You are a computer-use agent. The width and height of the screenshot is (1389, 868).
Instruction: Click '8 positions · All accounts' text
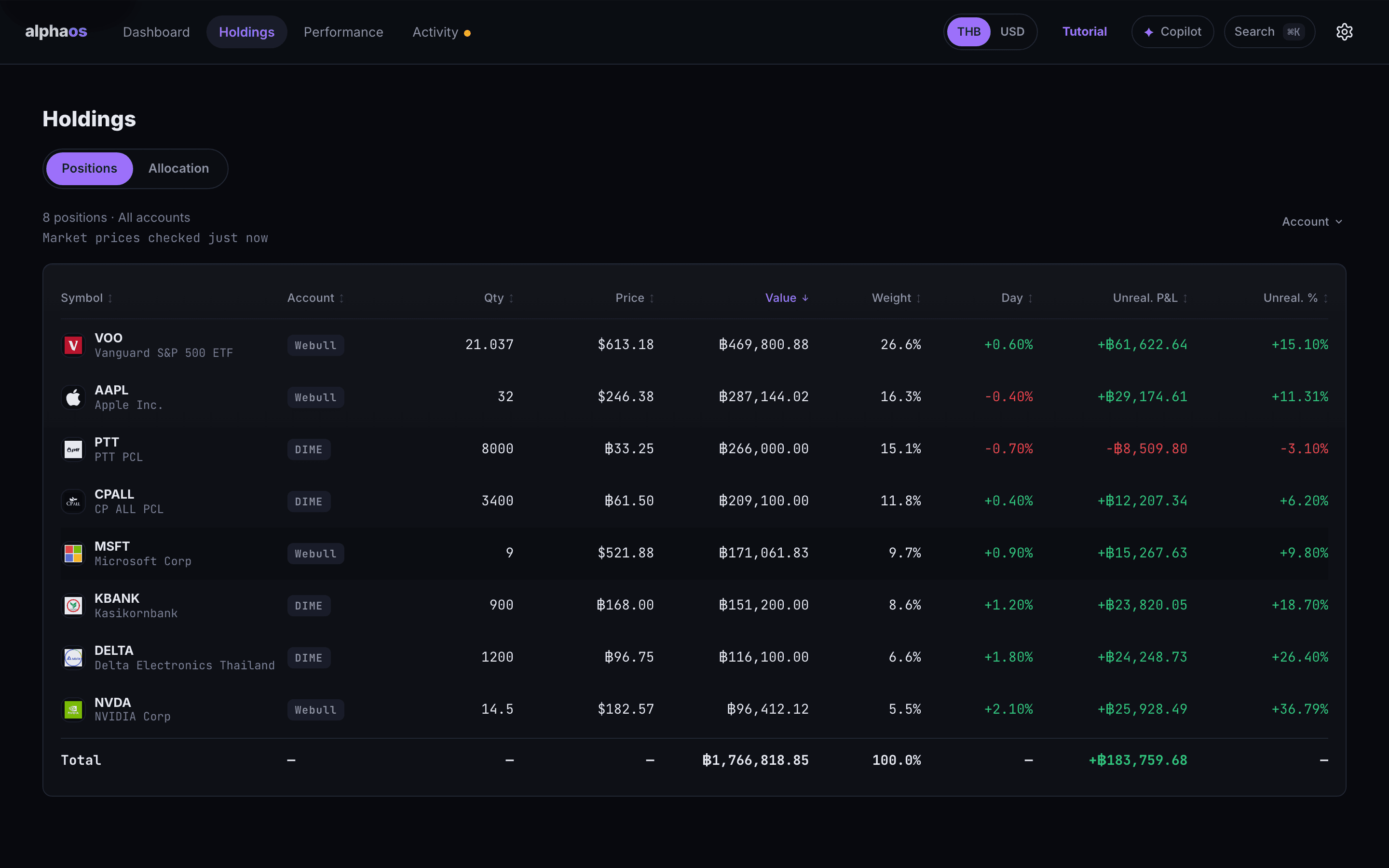pyautogui.click(x=116, y=217)
